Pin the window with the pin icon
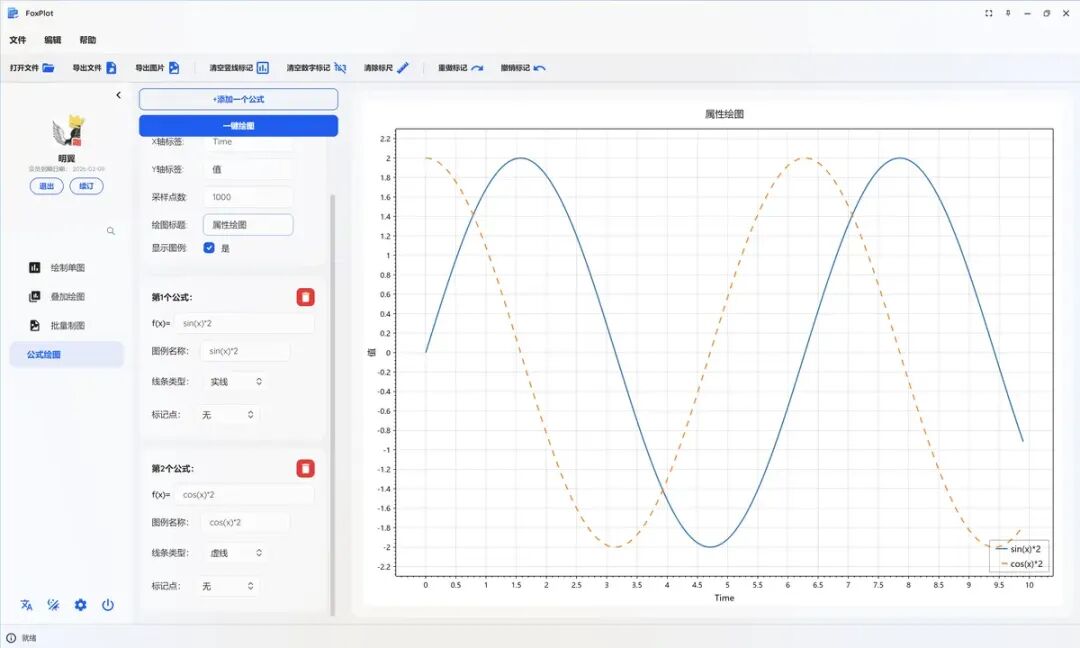1080x648 pixels. [x=1008, y=13]
